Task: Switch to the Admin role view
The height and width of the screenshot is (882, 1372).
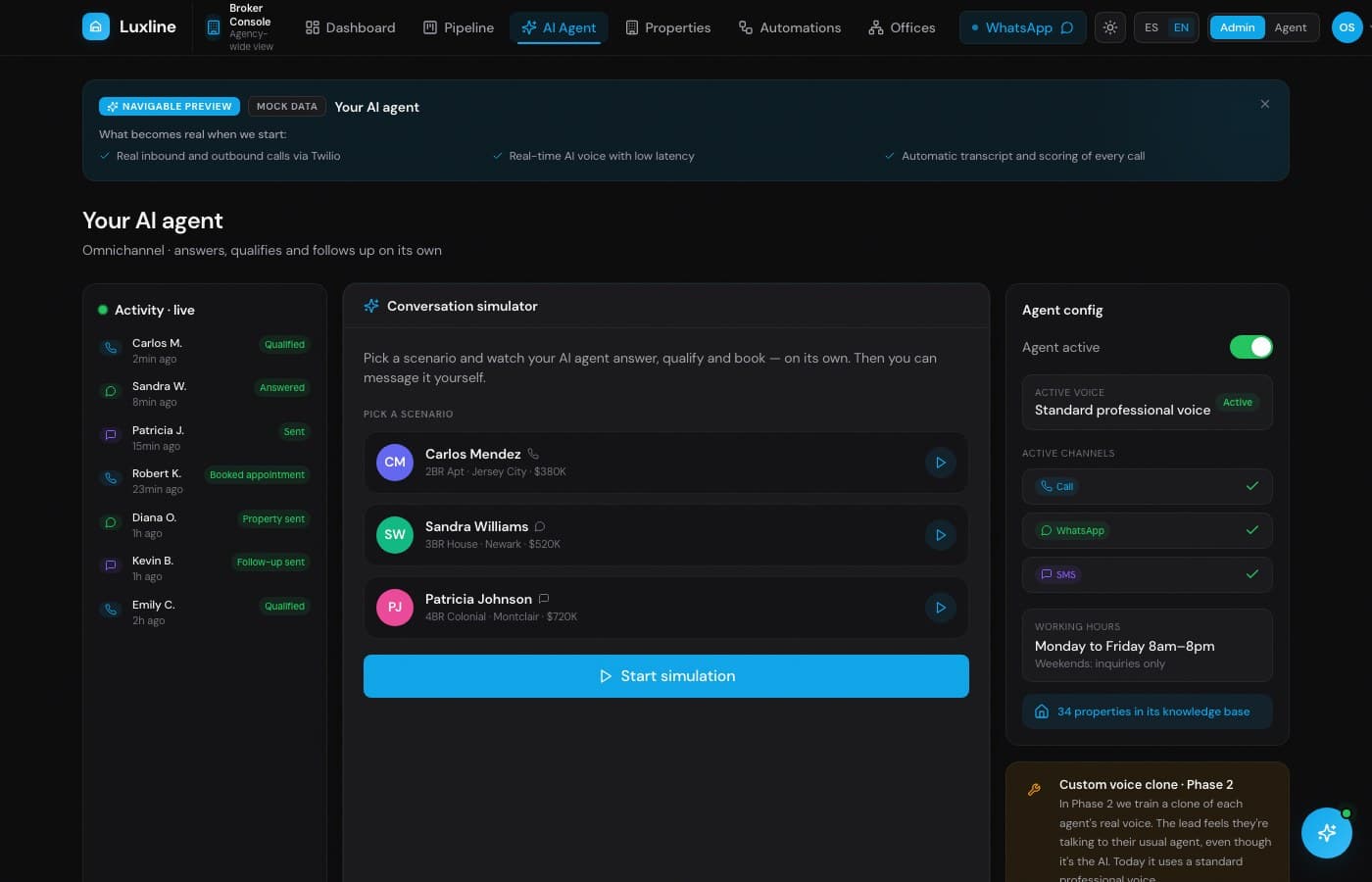Action: point(1237,27)
